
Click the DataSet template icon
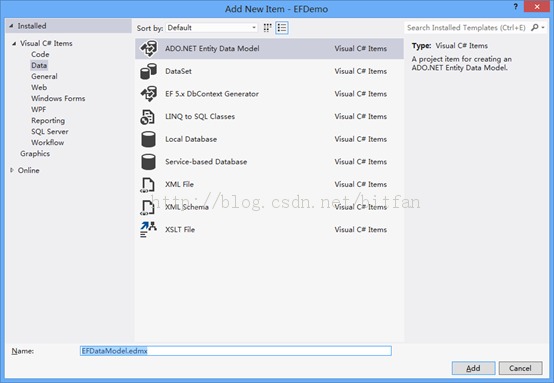(148, 71)
